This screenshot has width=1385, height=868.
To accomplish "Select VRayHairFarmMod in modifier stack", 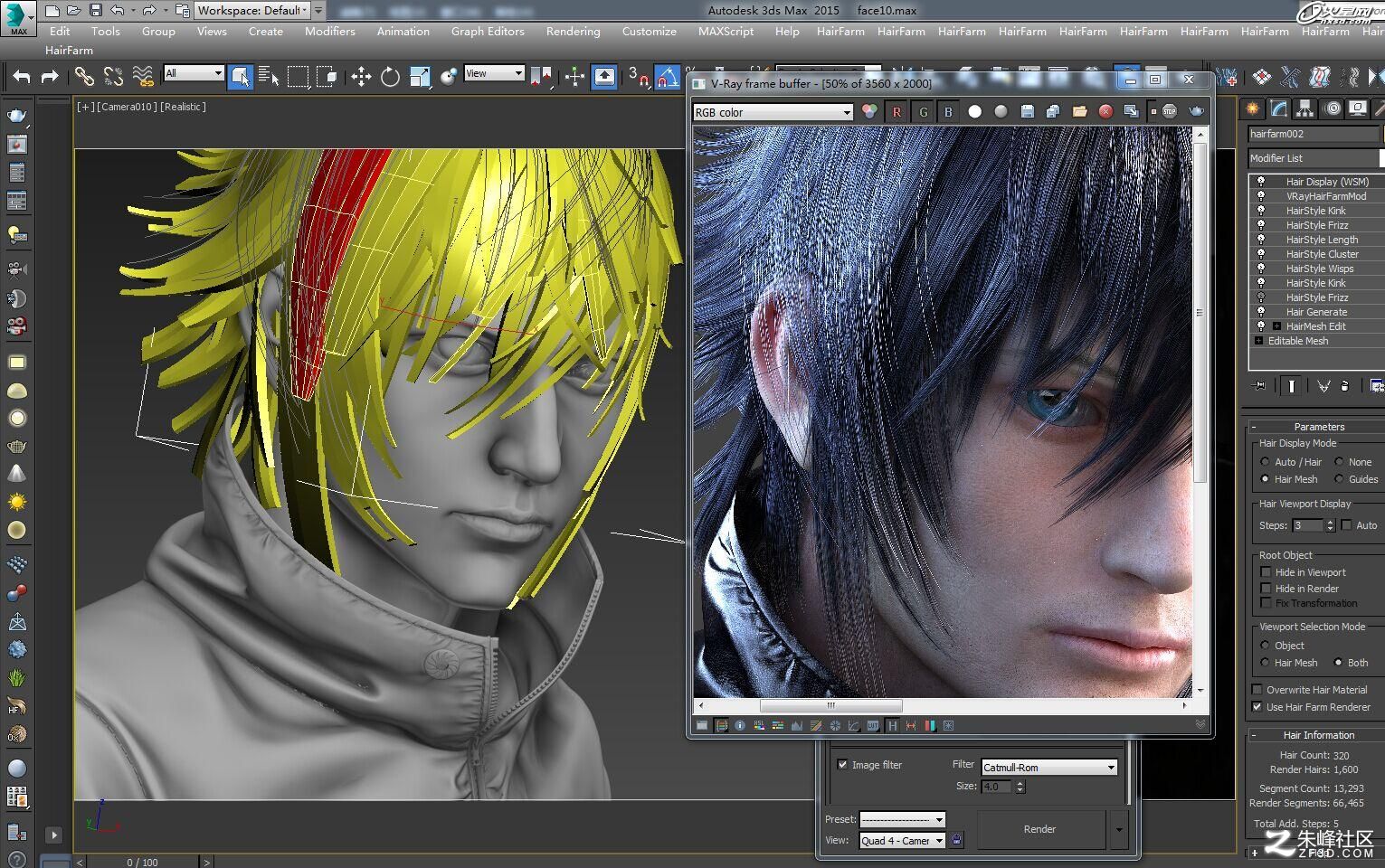I will click(x=1325, y=196).
